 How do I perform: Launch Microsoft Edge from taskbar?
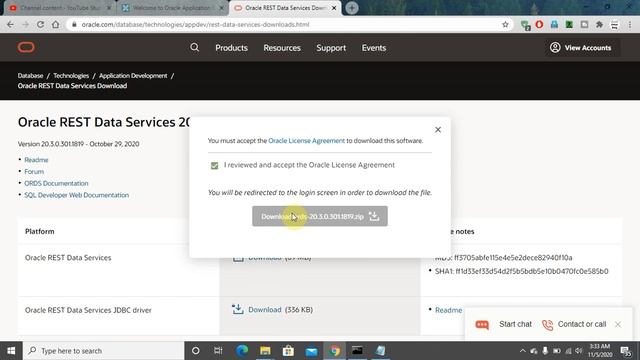click(x=242, y=351)
